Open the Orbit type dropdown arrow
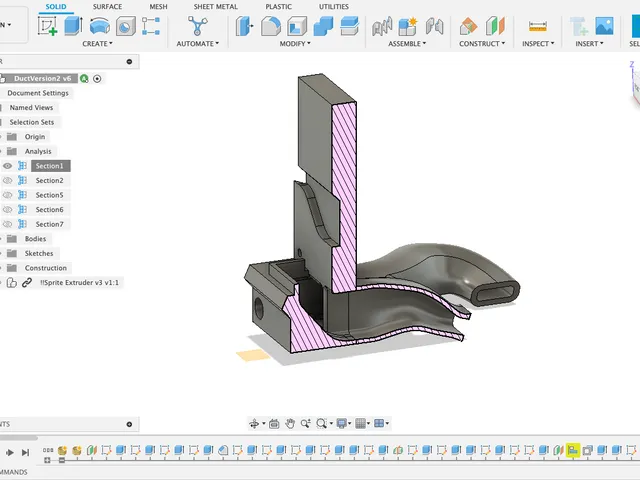The height and width of the screenshot is (480, 640). 264,424
